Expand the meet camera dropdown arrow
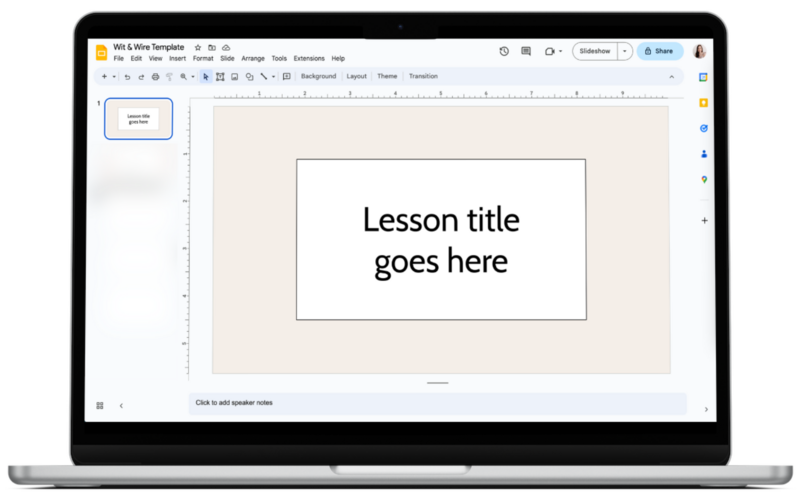This screenshot has height=500, width=800. point(560,51)
